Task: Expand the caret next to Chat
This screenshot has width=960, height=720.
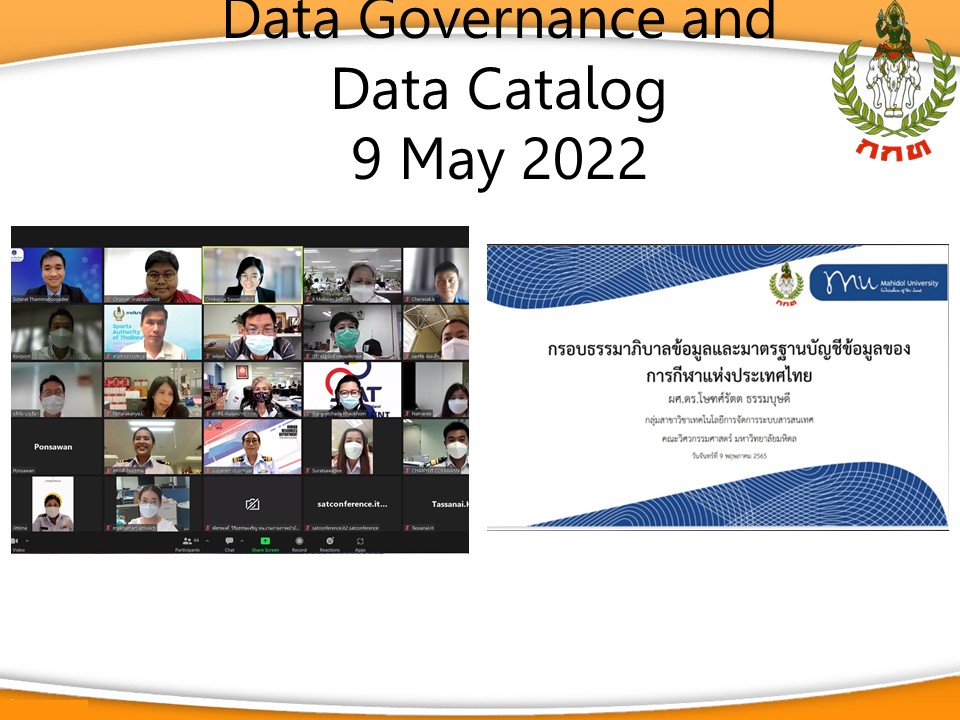Action: pyautogui.click(x=241, y=541)
